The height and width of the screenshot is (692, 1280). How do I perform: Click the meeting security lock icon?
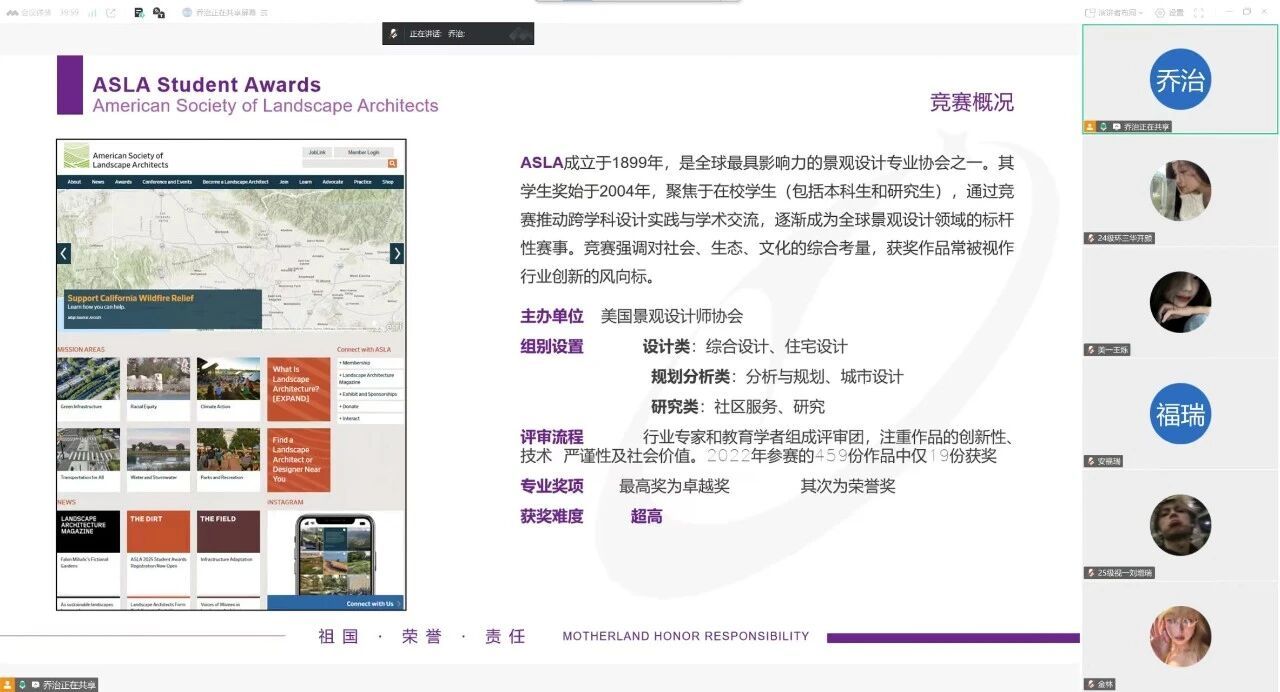(x=158, y=13)
